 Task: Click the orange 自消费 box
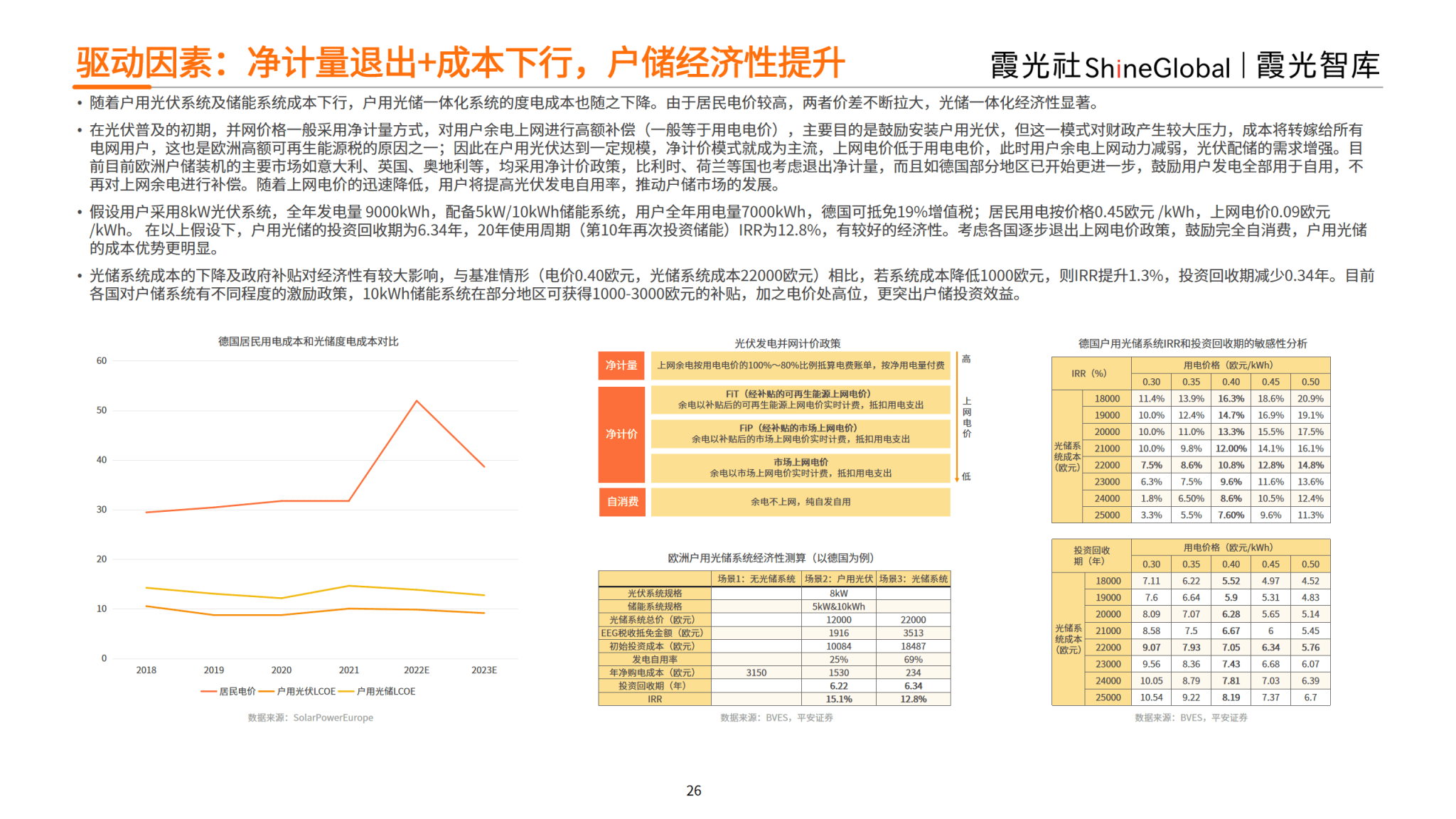pos(622,502)
